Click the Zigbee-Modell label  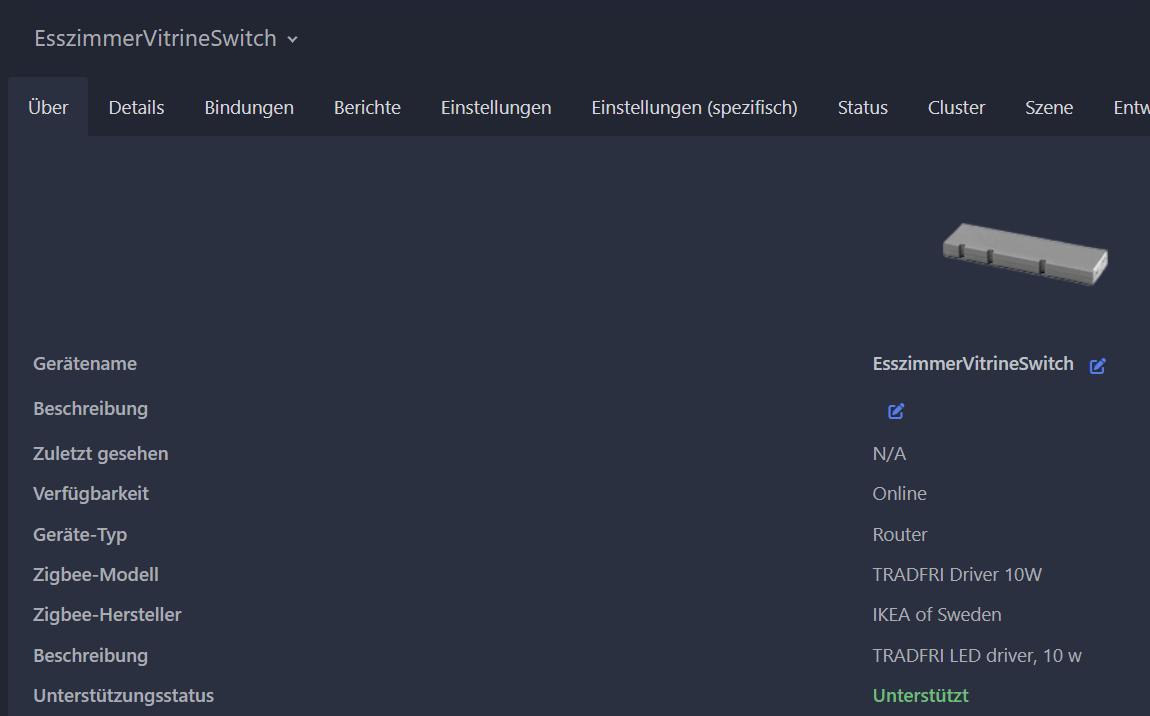(96, 574)
